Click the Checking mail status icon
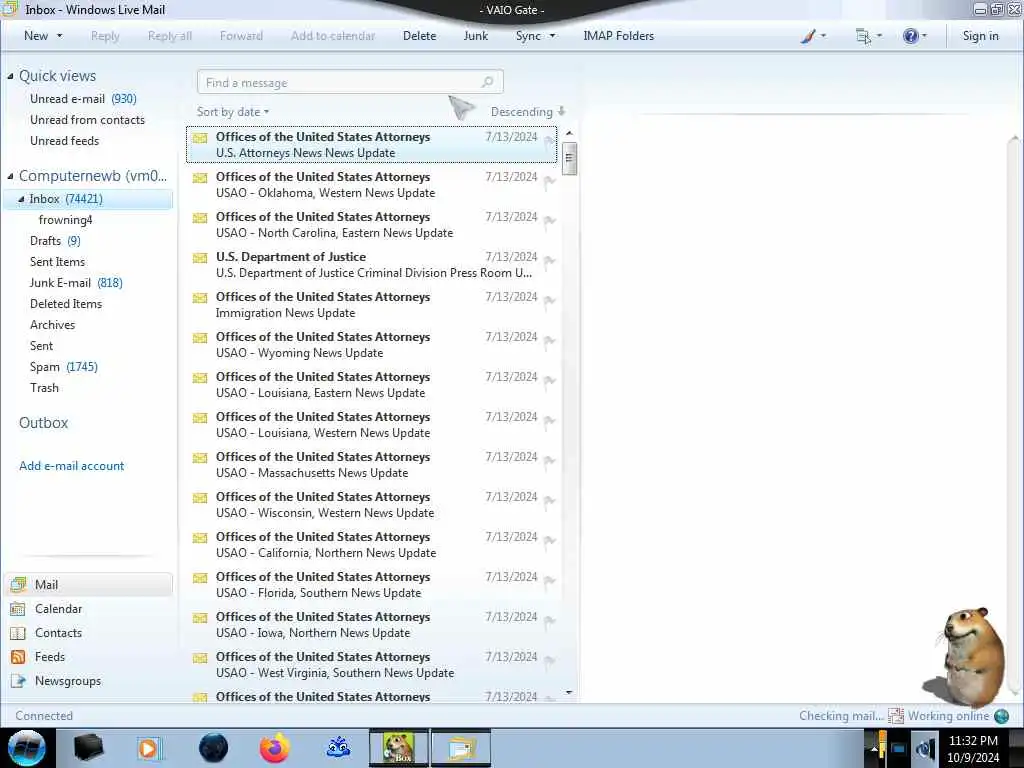Screen dimensions: 1024x768 click(x=895, y=716)
